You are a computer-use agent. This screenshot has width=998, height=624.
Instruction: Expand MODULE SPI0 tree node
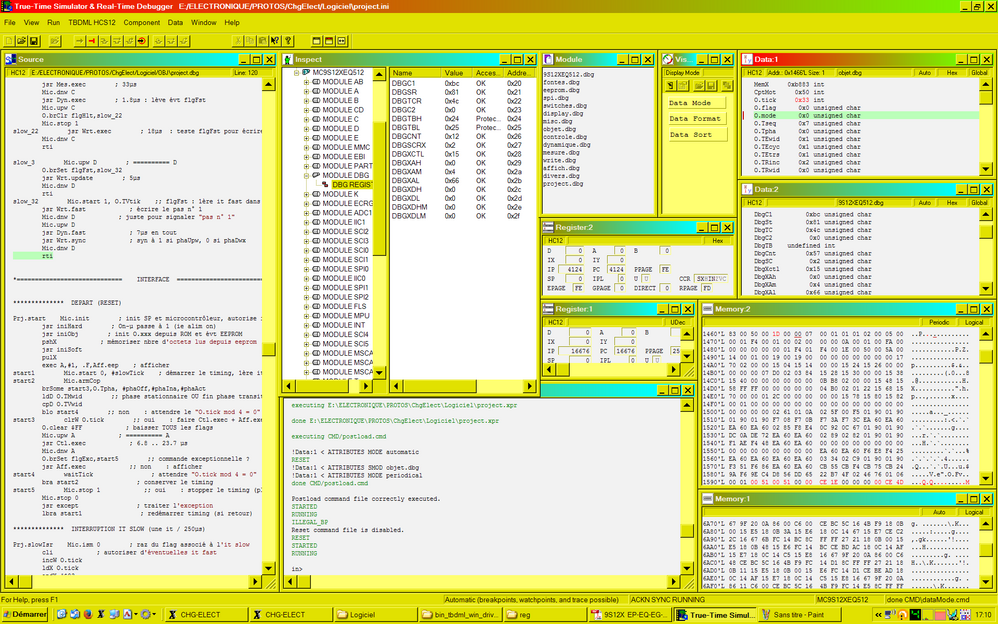pos(306,269)
